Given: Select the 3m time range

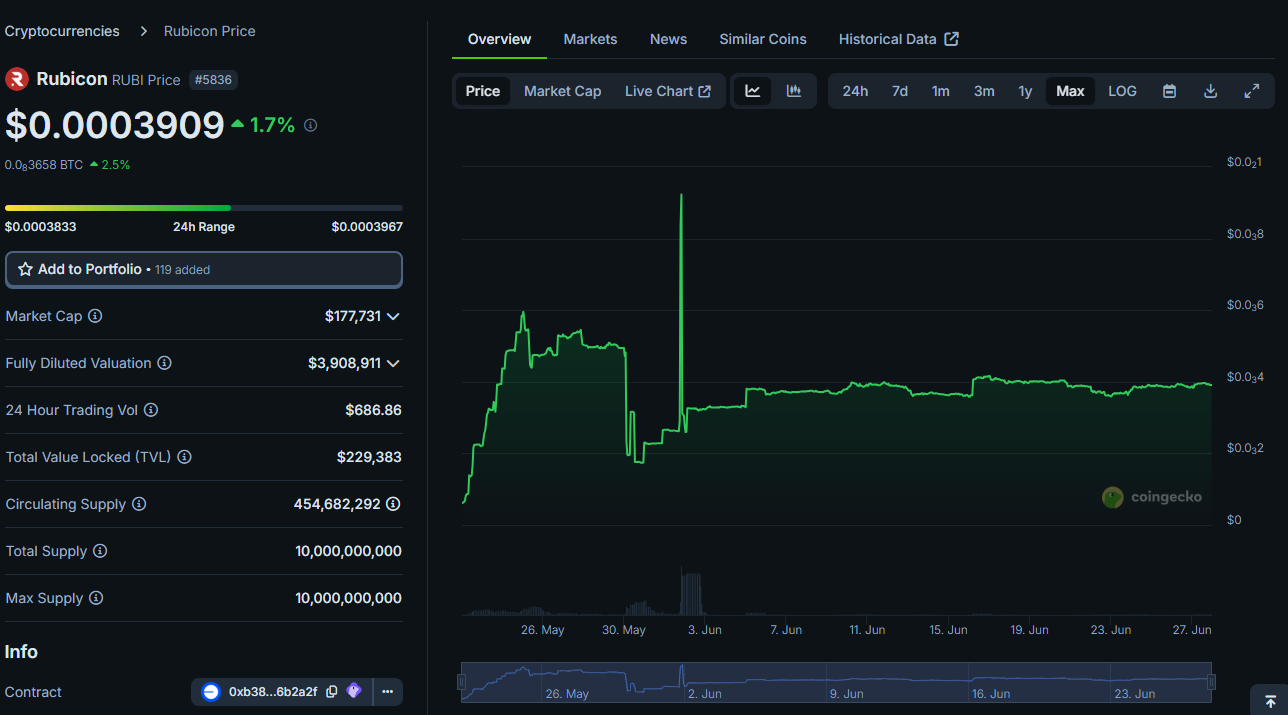Looking at the screenshot, I should (x=984, y=91).
